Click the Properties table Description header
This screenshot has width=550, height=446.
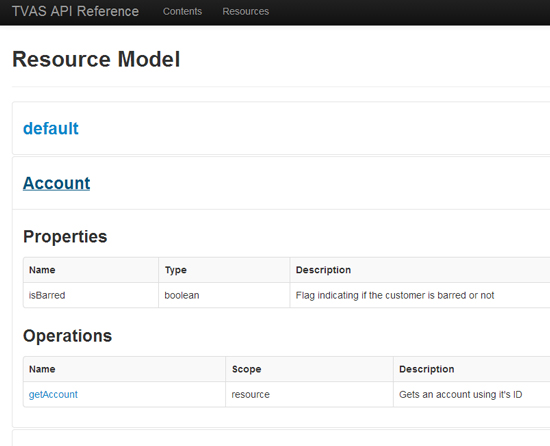(323, 270)
